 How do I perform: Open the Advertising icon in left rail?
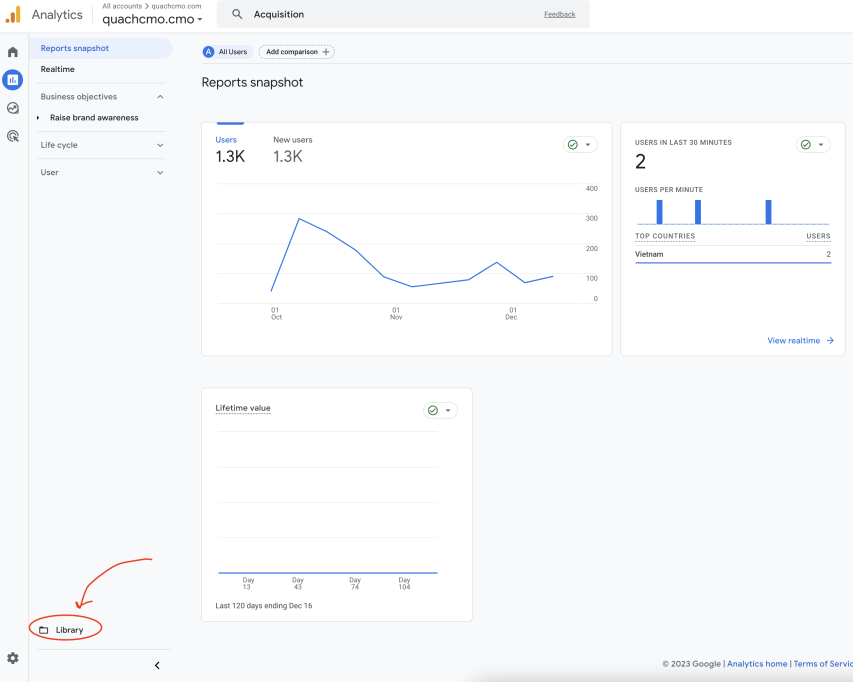point(13,136)
